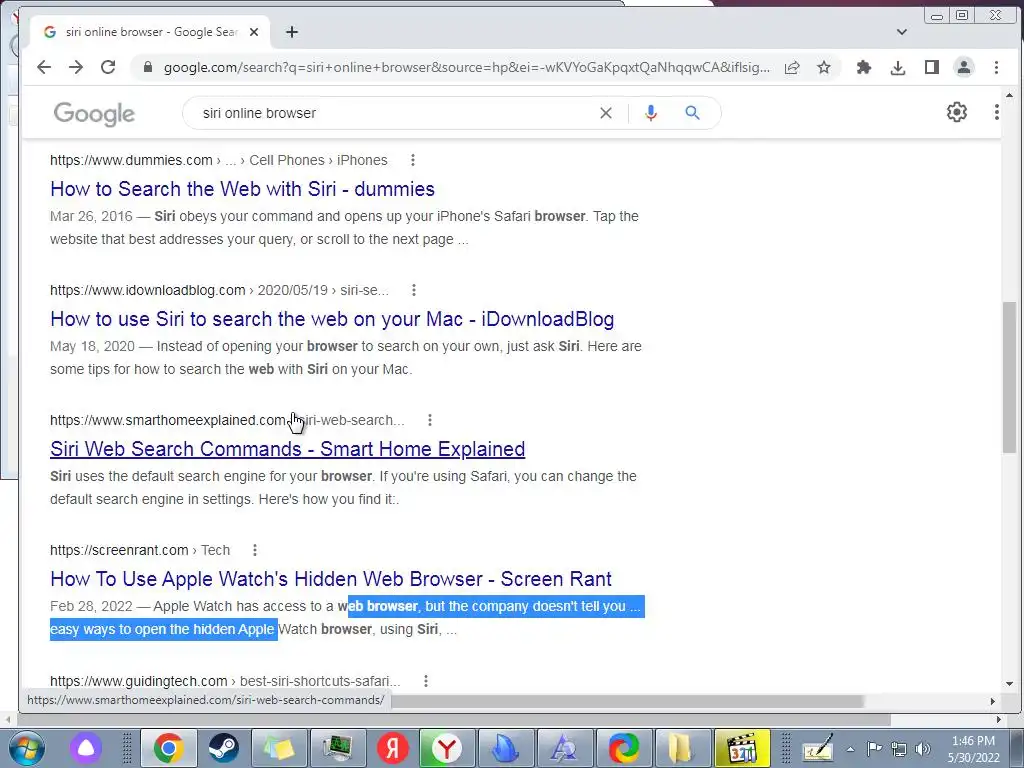Open Steam from the taskbar

(x=223, y=748)
